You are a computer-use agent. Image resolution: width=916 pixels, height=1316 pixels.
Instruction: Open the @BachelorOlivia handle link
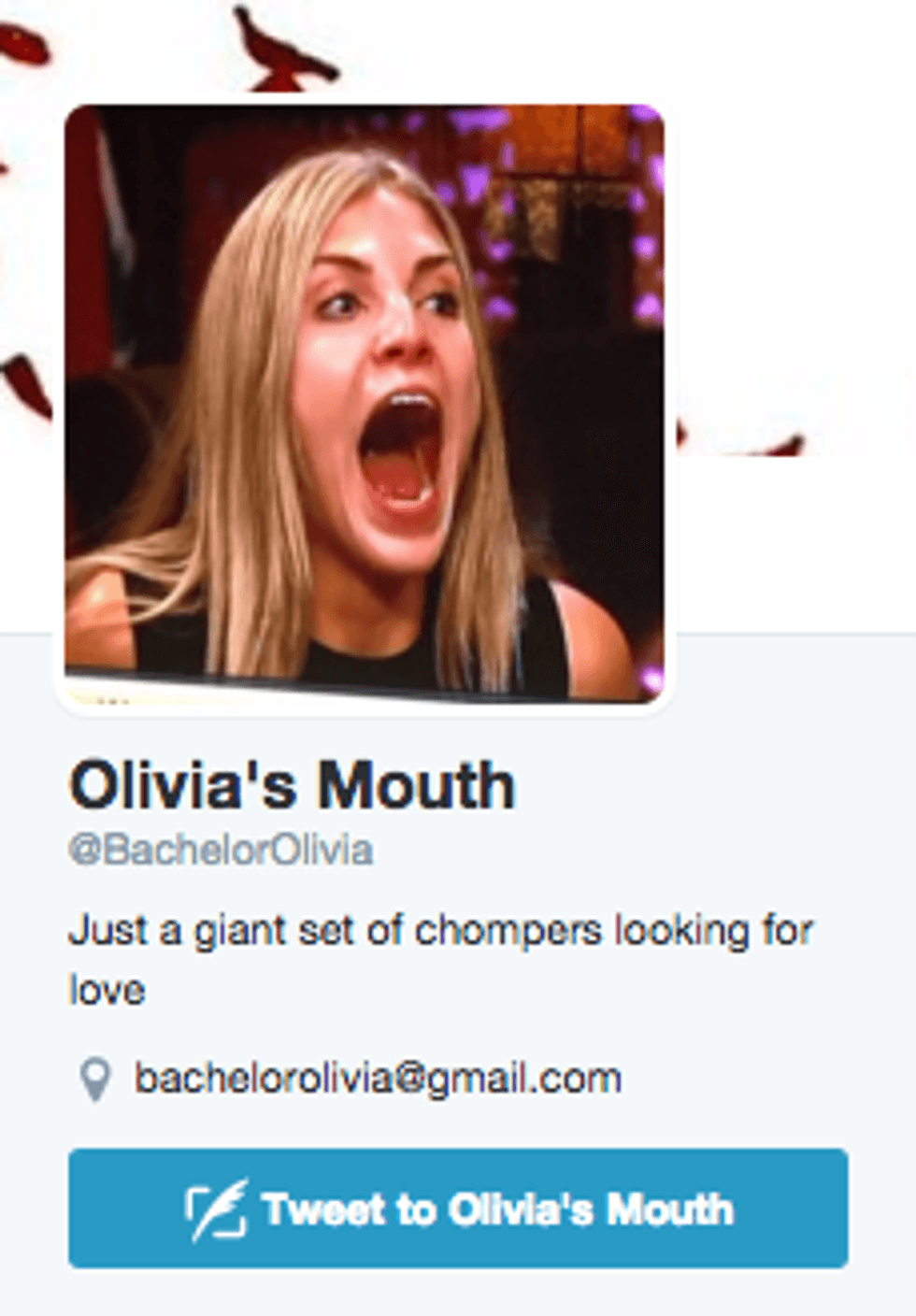pyautogui.click(x=221, y=851)
